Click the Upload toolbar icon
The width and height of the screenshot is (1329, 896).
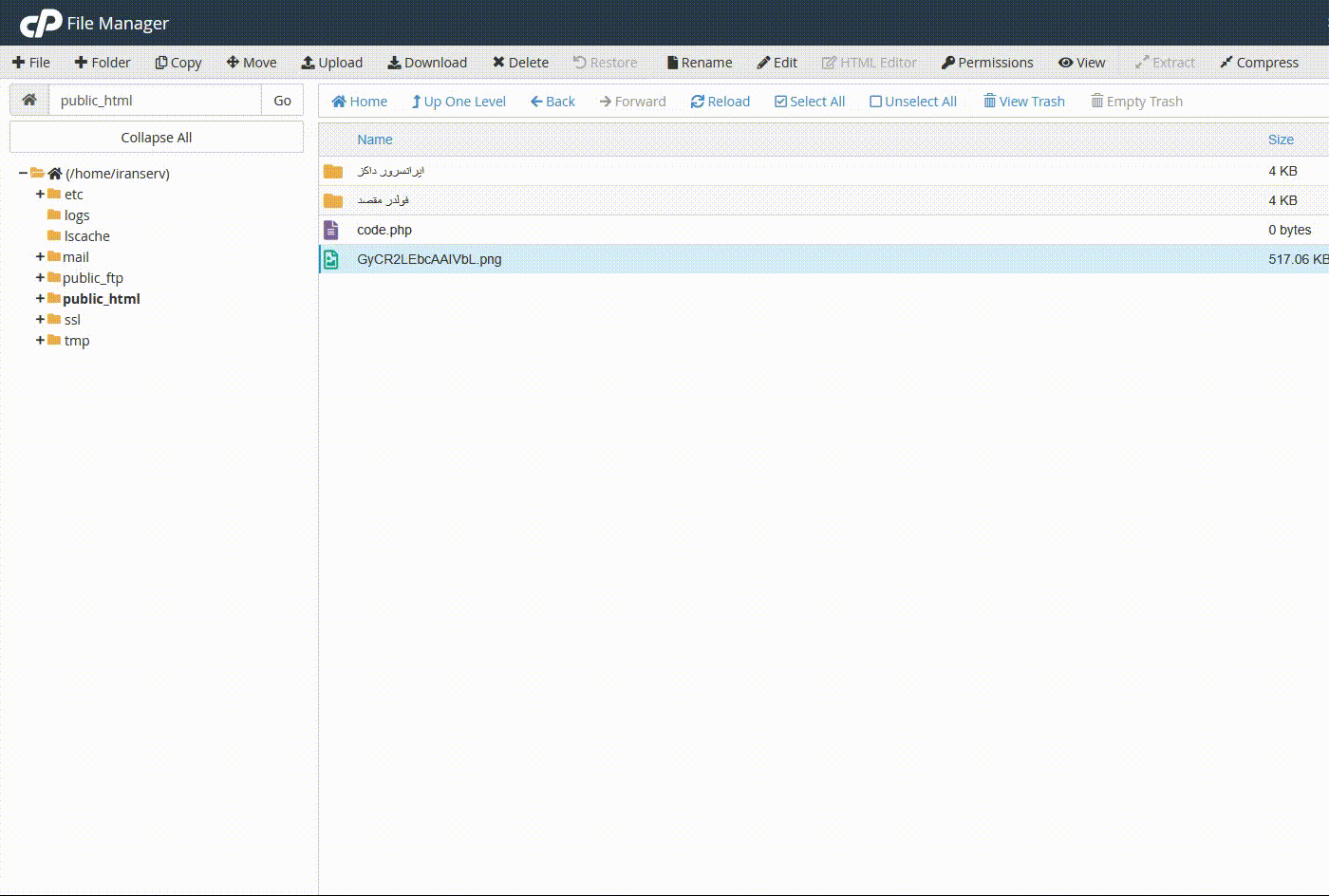pyautogui.click(x=308, y=63)
